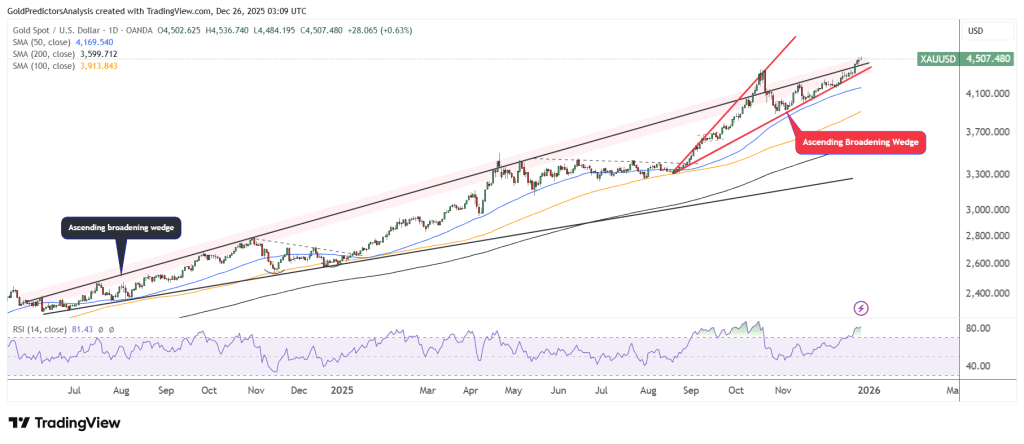
Task: Click the SMA (200, close) indicator legend
Action: pos(50,54)
